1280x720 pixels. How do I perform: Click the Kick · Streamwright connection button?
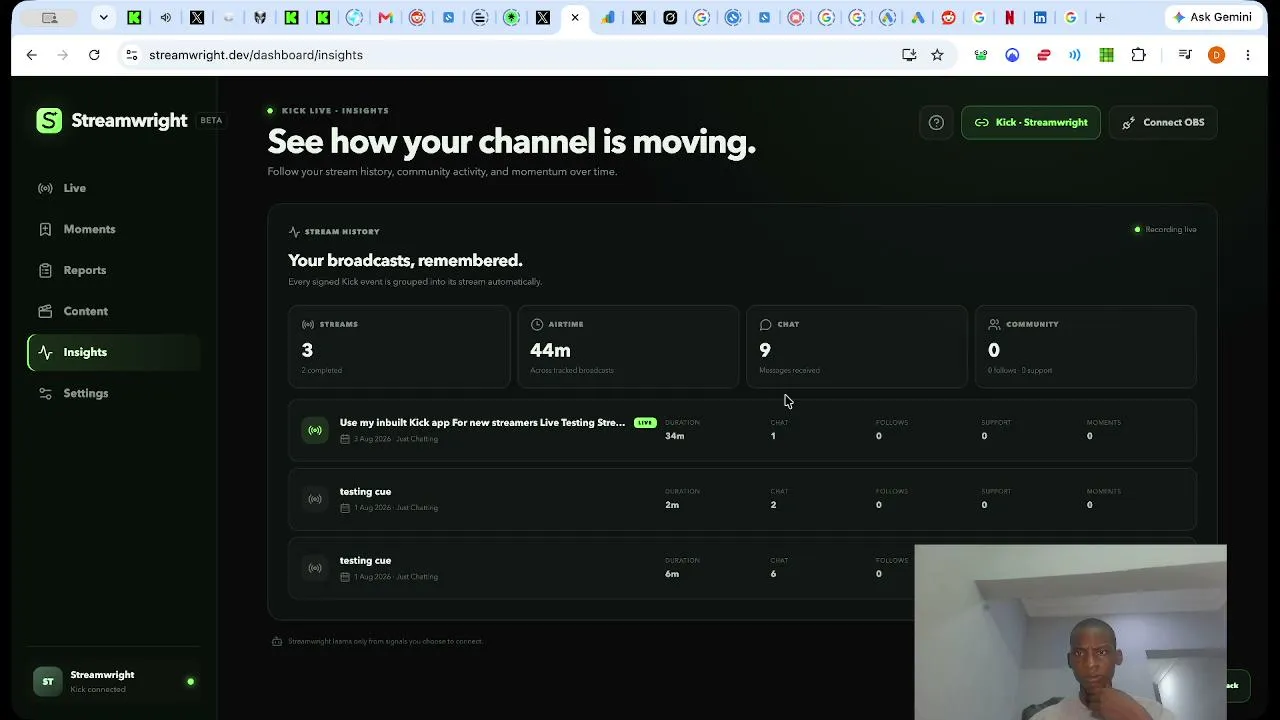point(1031,123)
